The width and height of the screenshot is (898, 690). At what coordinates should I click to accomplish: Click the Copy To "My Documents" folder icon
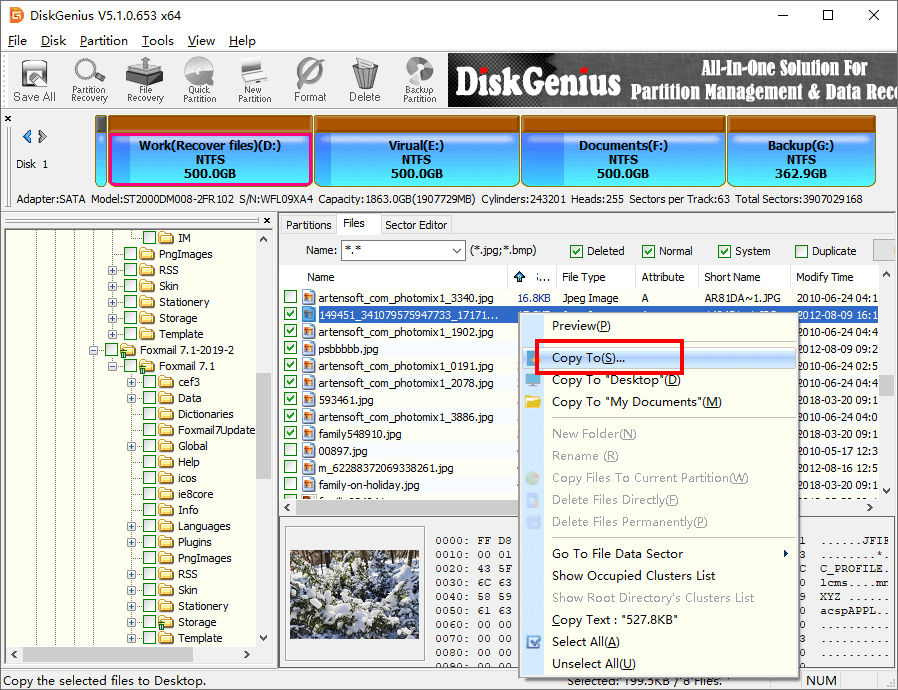tap(533, 402)
